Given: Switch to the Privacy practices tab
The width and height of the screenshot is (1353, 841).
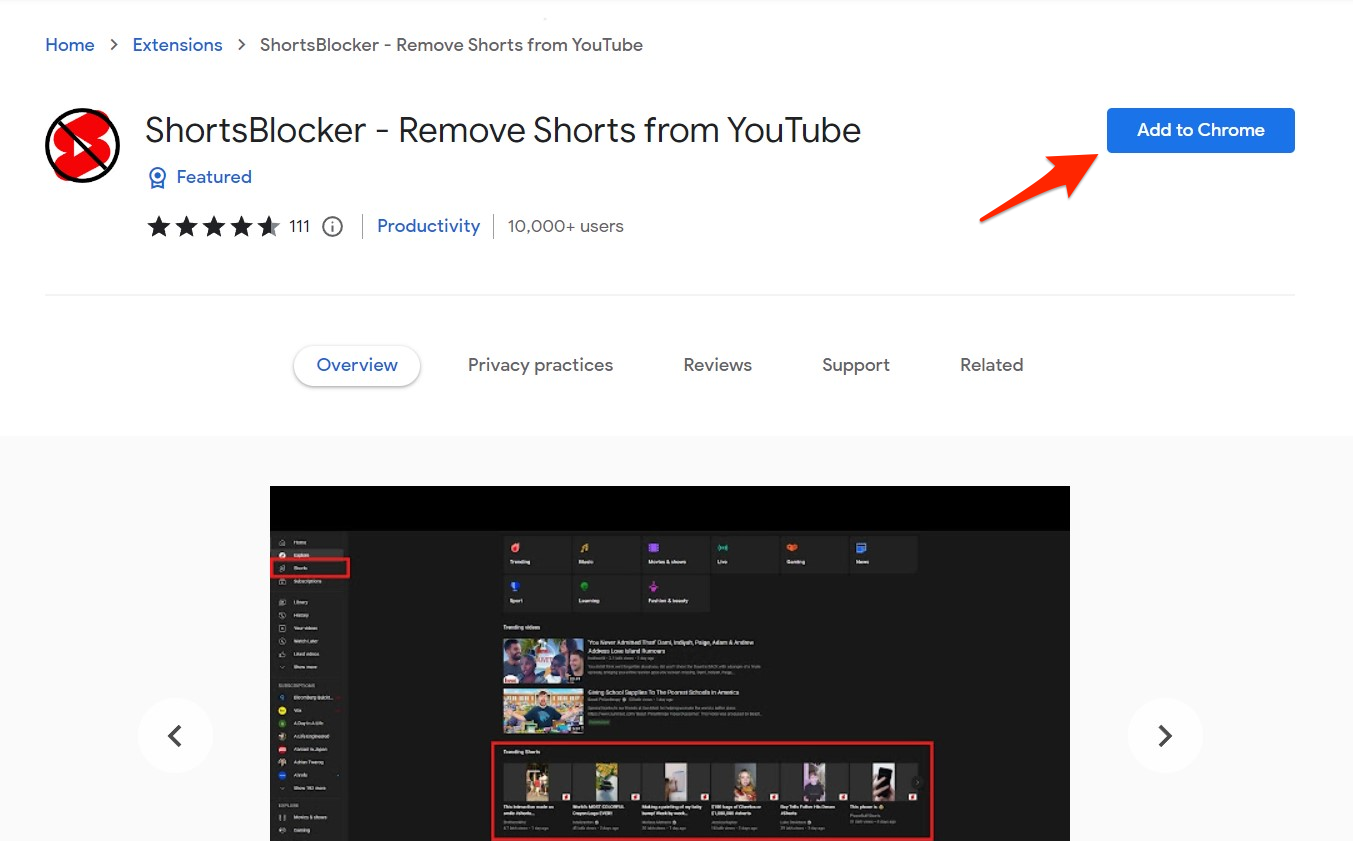Looking at the screenshot, I should (x=540, y=365).
